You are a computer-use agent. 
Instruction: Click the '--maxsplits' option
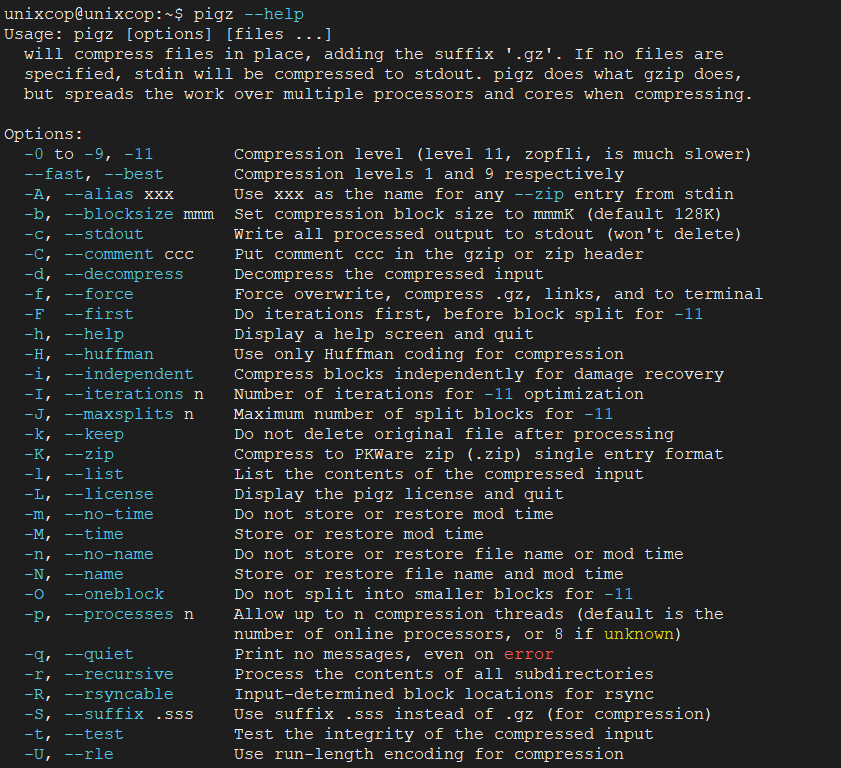click(119, 415)
